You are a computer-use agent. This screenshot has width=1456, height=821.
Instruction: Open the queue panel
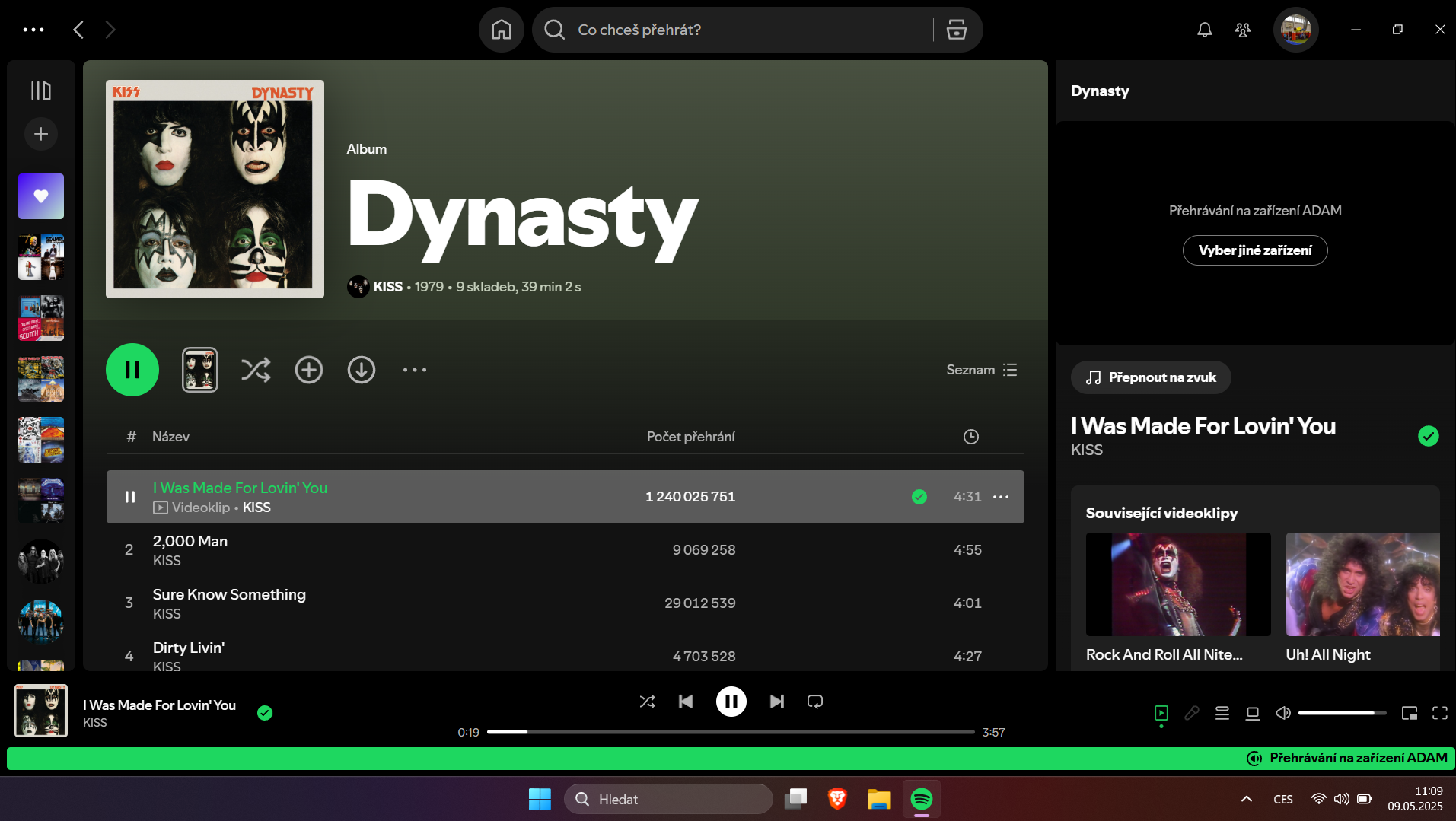pyautogui.click(x=1222, y=713)
